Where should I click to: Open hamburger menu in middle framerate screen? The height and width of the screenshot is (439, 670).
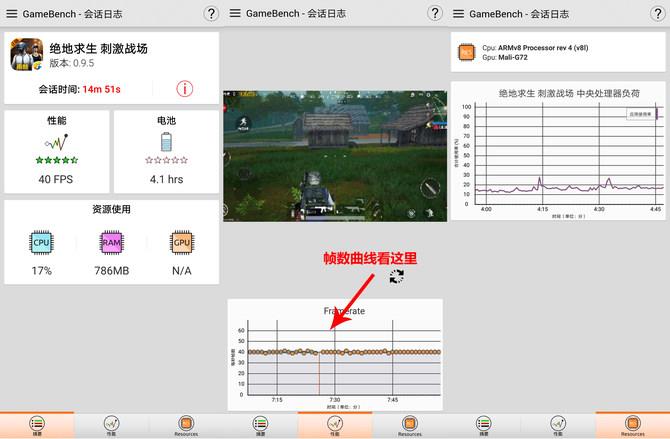click(x=235, y=13)
